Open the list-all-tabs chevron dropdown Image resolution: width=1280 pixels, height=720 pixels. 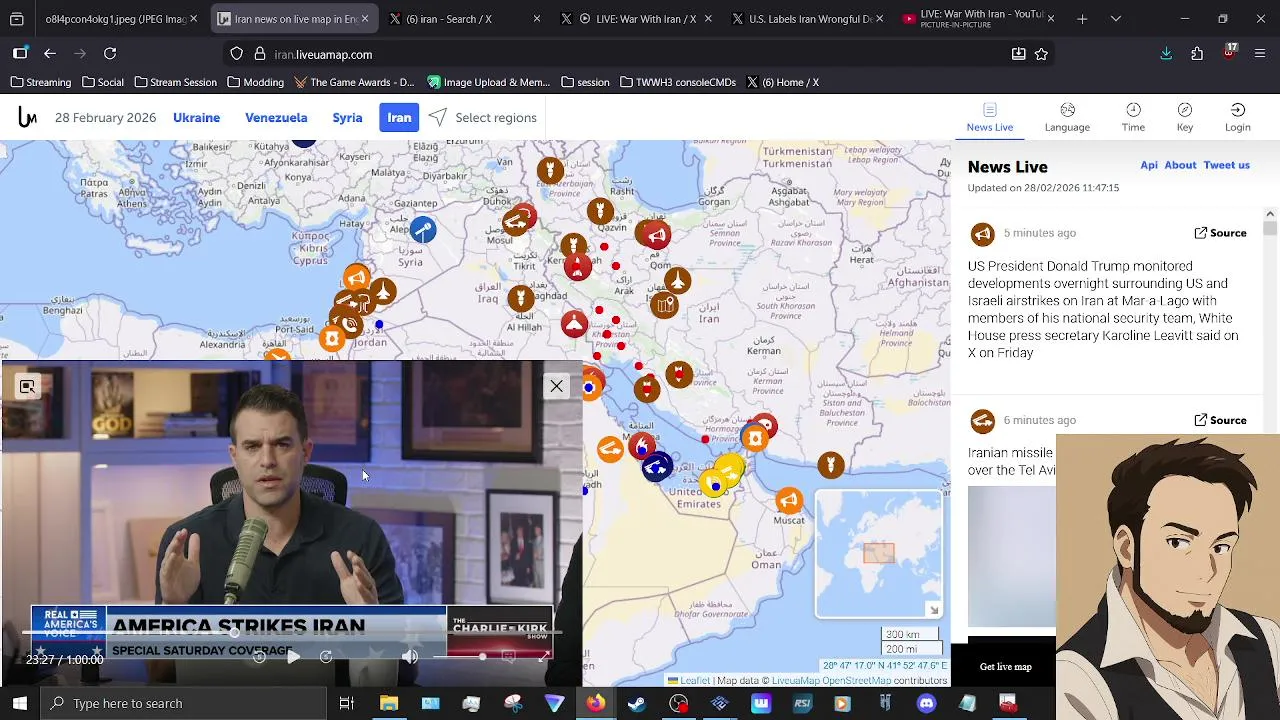click(x=1116, y=19)
